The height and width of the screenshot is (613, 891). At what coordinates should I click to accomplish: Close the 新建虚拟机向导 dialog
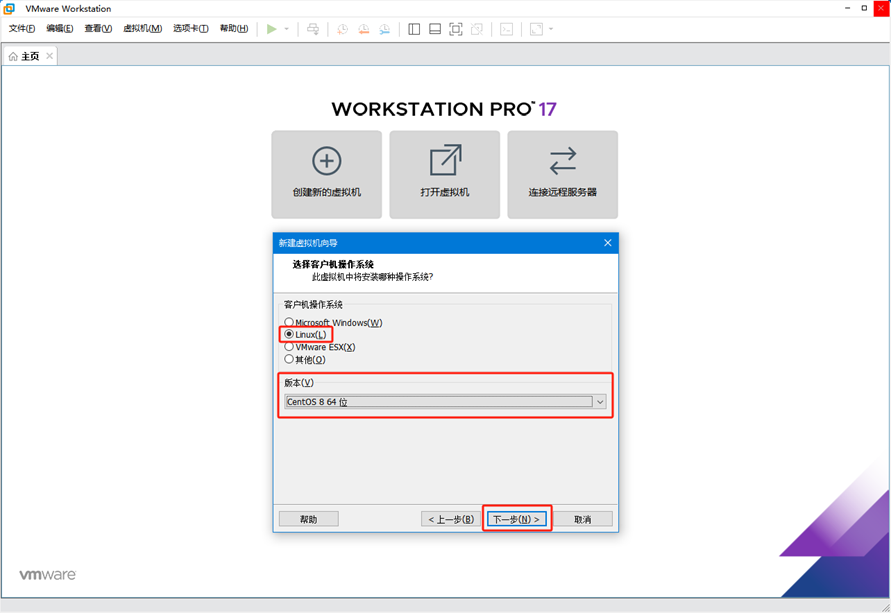coord(607,243)
